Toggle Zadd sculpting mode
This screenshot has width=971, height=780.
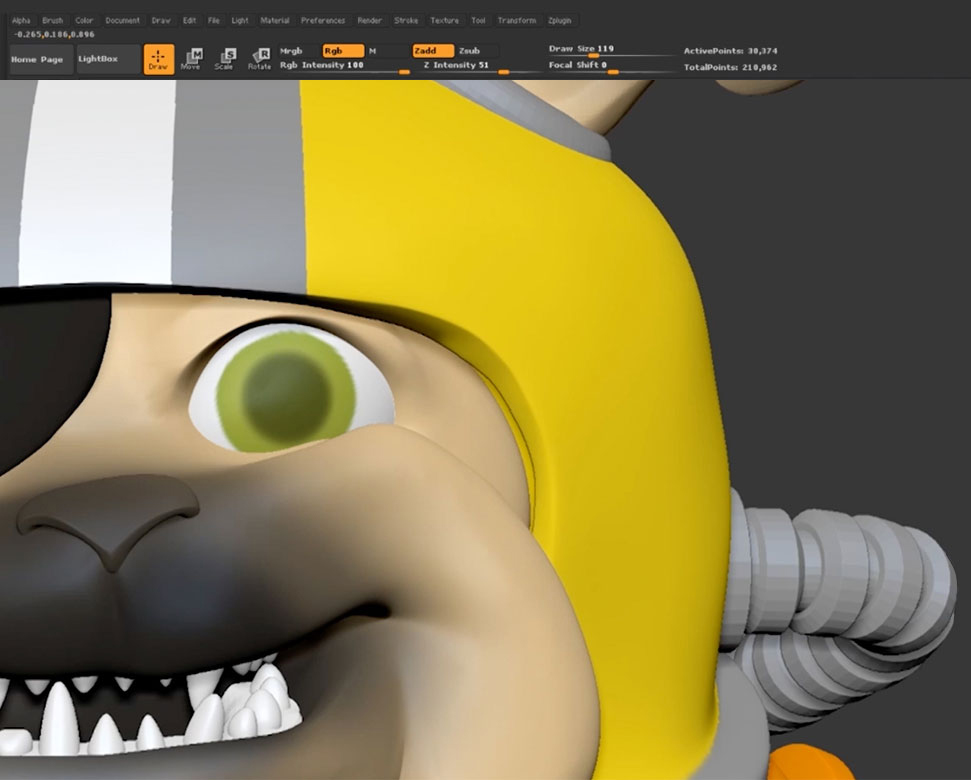click(433, 51)
